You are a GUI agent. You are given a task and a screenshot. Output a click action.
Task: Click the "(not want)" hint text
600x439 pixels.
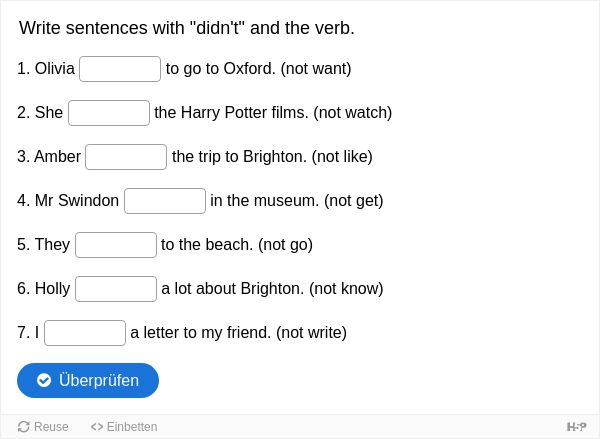click(x=316, y=69)
